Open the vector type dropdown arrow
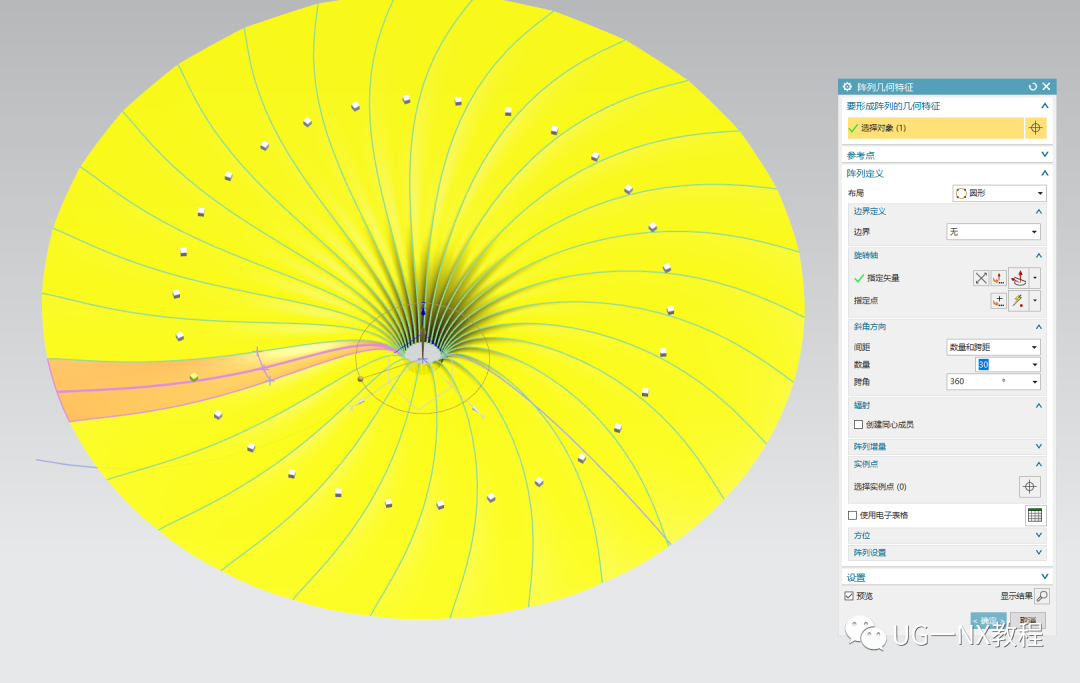The image size is (1080, 683). coord(1035,278)
